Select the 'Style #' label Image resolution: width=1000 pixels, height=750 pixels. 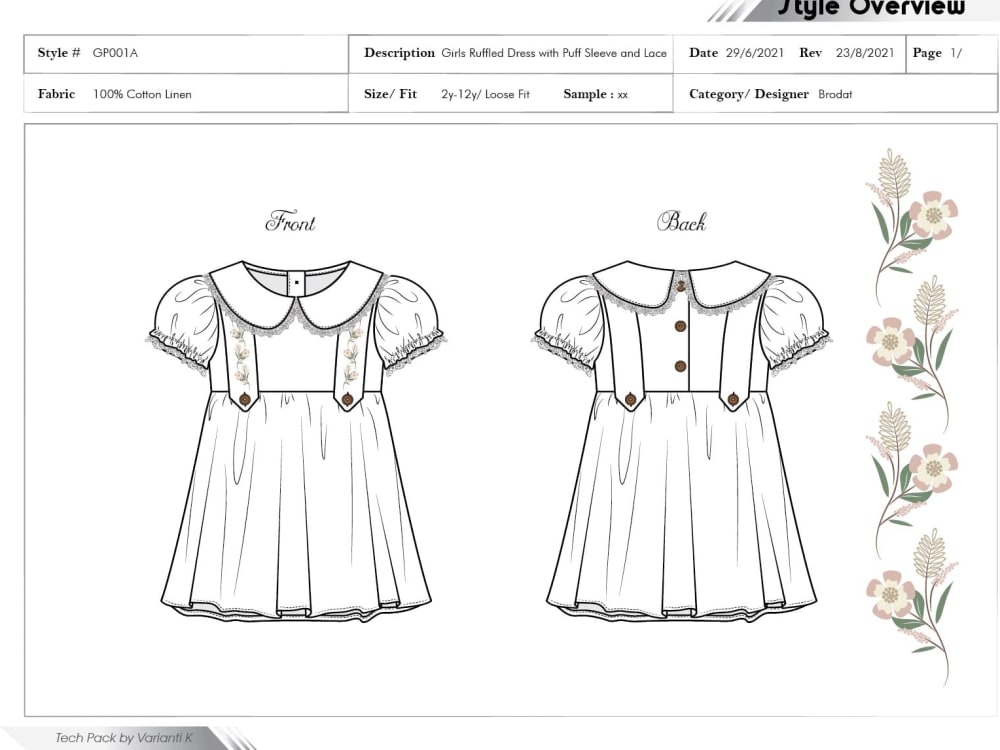click(59, 53)
